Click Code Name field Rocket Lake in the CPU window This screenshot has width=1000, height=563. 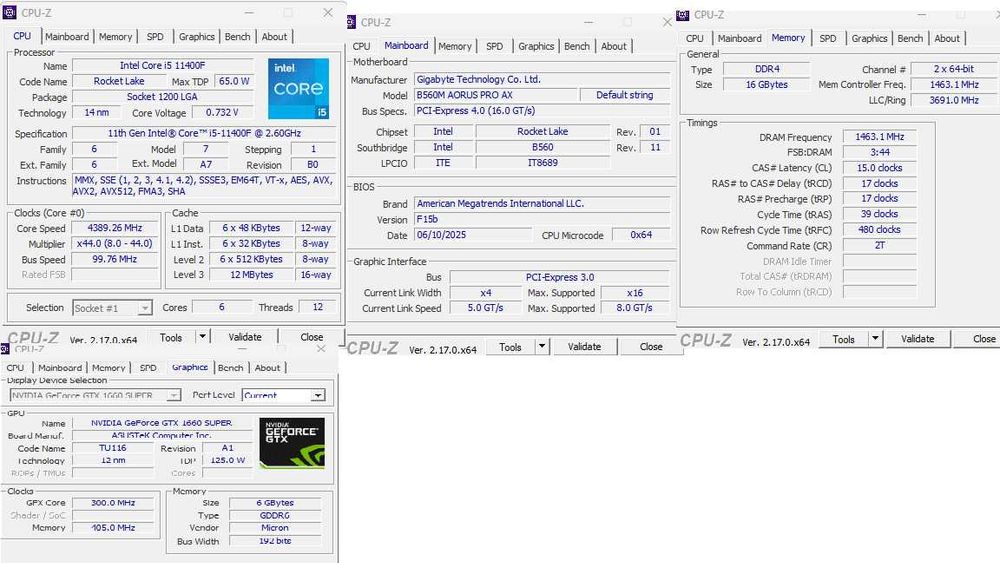pyautogui.click(x=119, y=82)
